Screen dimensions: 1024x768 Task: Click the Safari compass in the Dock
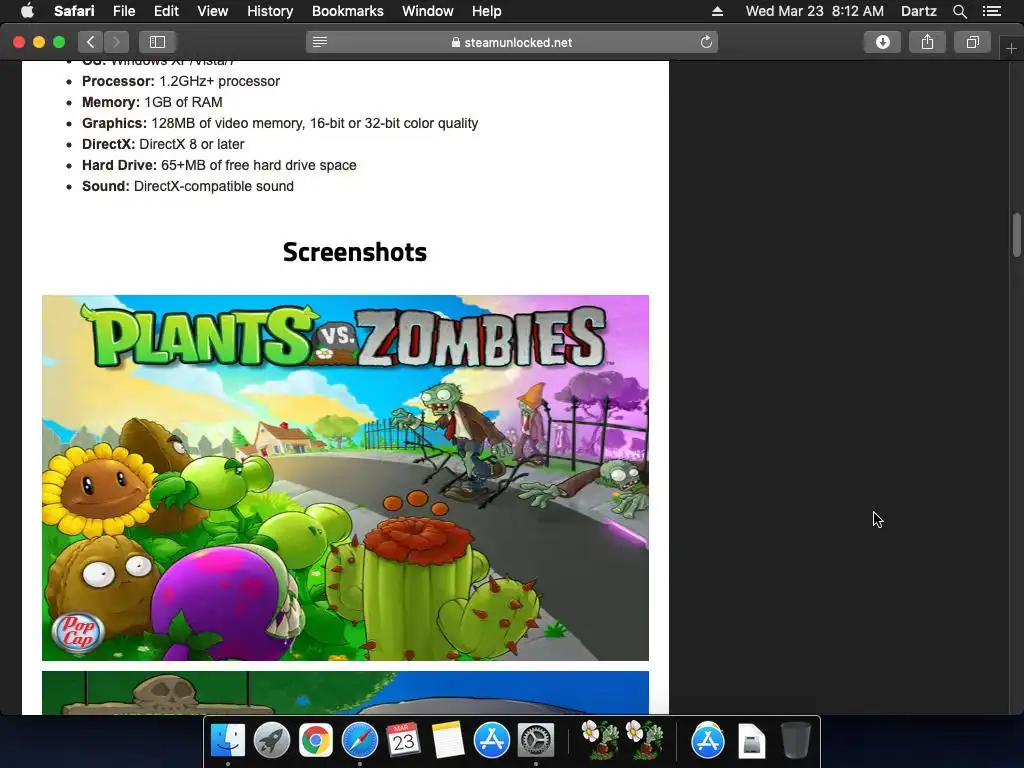pos(360,740)
